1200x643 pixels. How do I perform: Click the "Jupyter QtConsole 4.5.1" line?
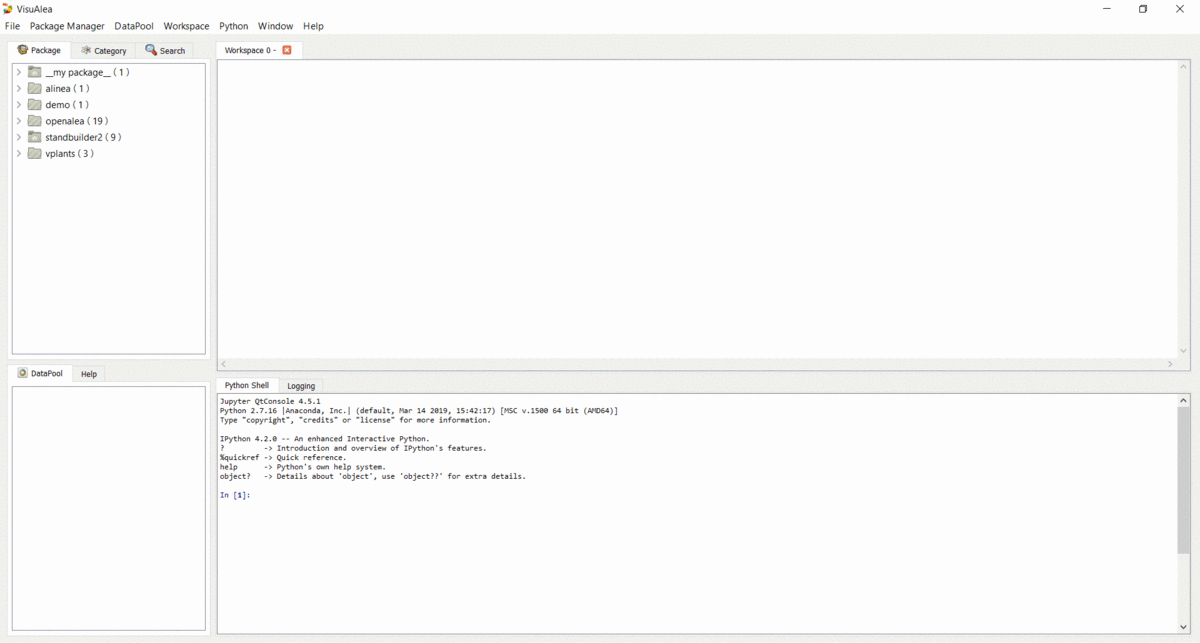coord(270,401)
